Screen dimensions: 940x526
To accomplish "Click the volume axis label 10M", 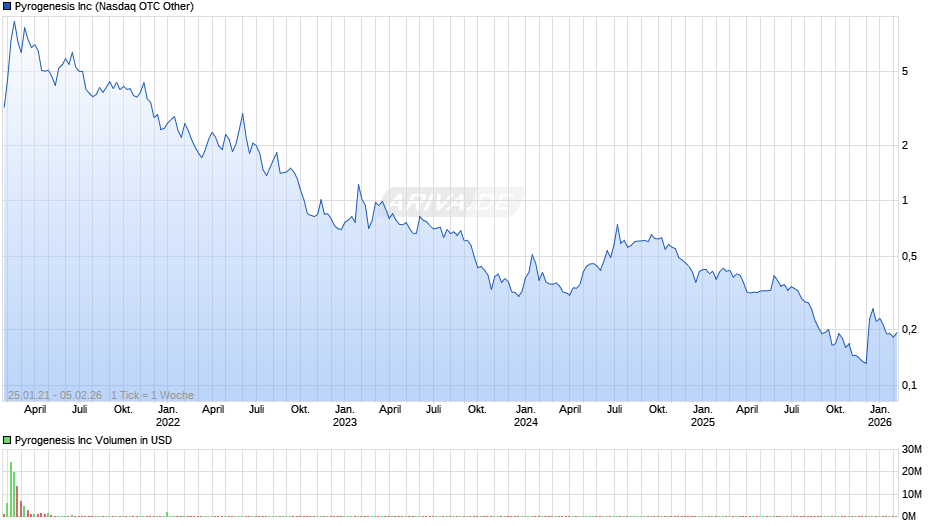I will click(912, 494).
